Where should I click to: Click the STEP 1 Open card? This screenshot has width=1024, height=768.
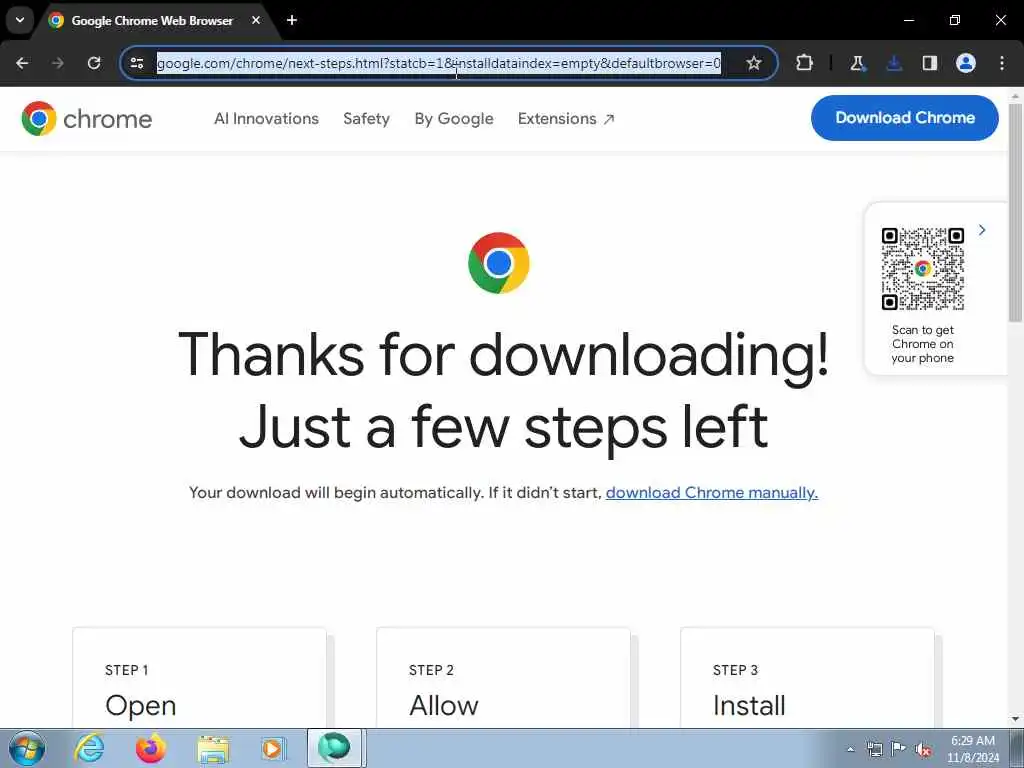point(199,677)
